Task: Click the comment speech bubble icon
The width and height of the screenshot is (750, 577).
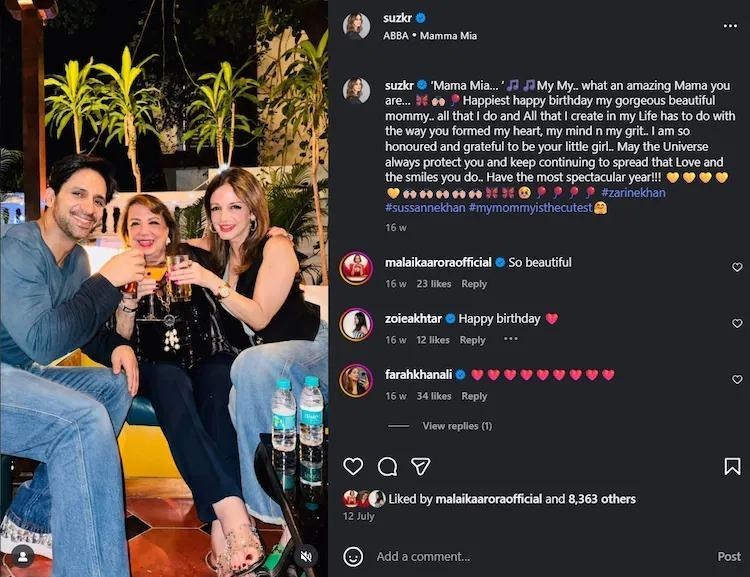Action: click(x=387, y=466)
